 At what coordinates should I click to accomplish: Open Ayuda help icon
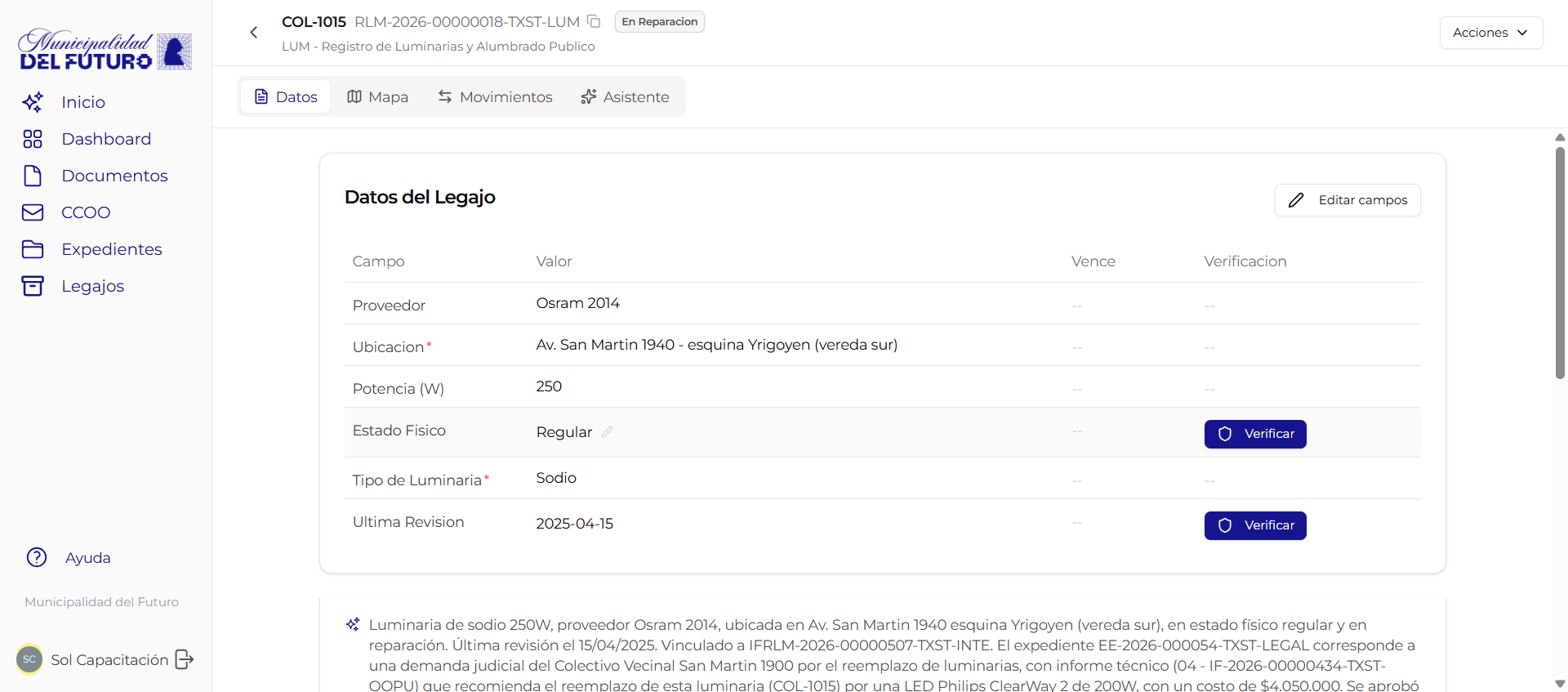[x=37, y=557]
